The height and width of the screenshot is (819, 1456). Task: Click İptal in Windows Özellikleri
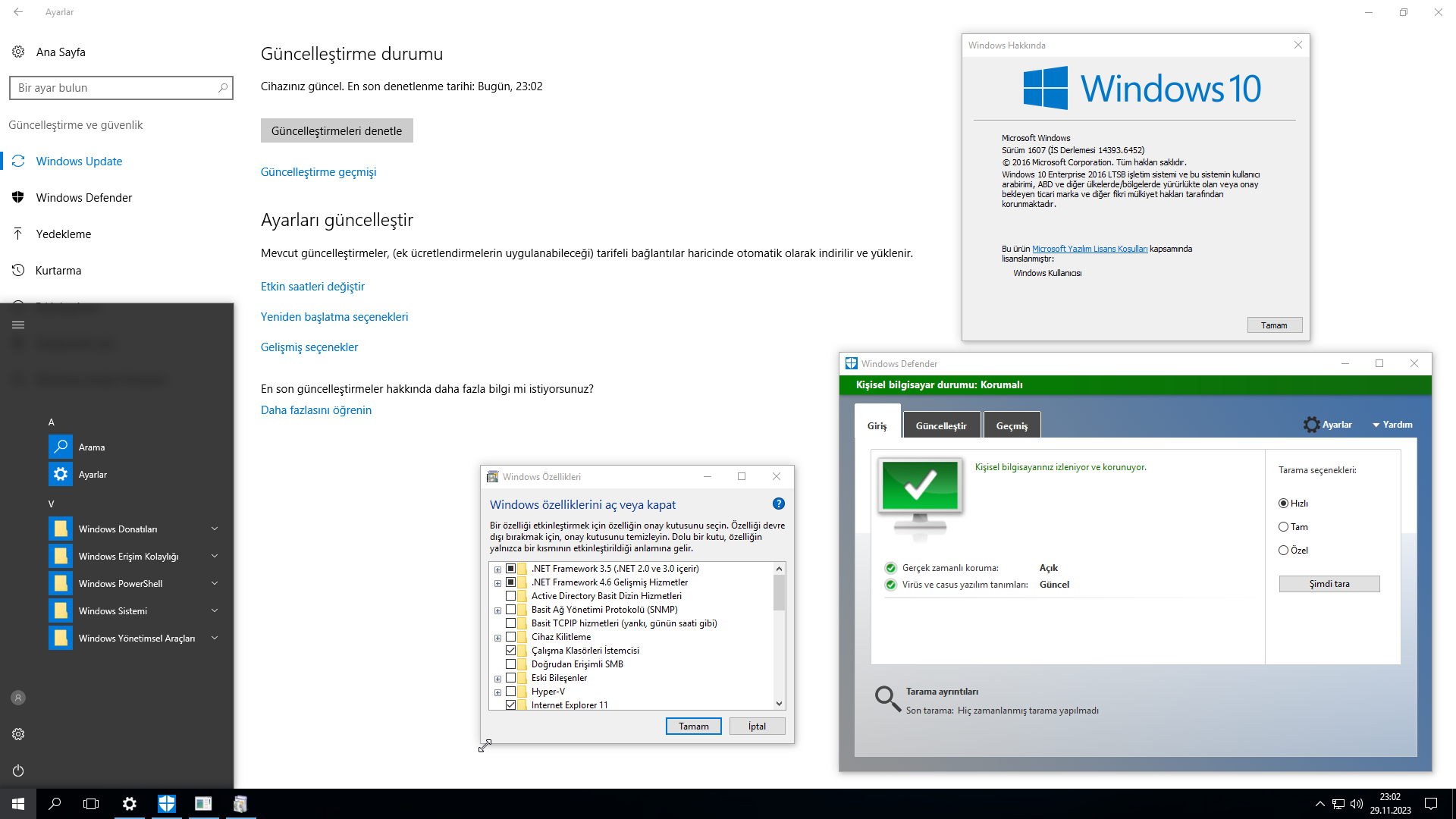[x=757, y=726]
